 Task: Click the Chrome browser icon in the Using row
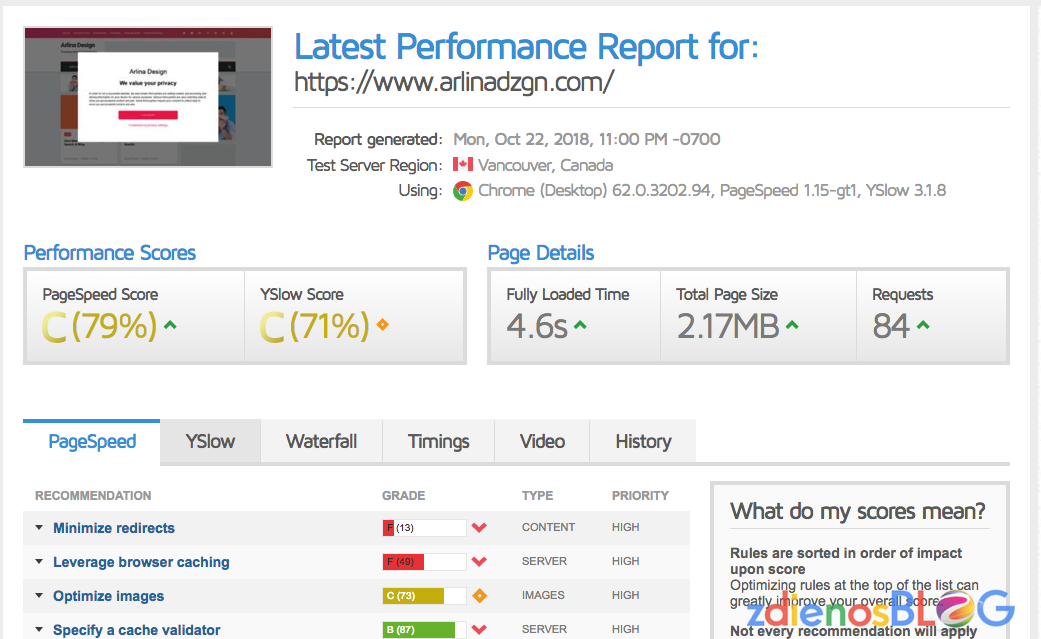pos(462,190)
